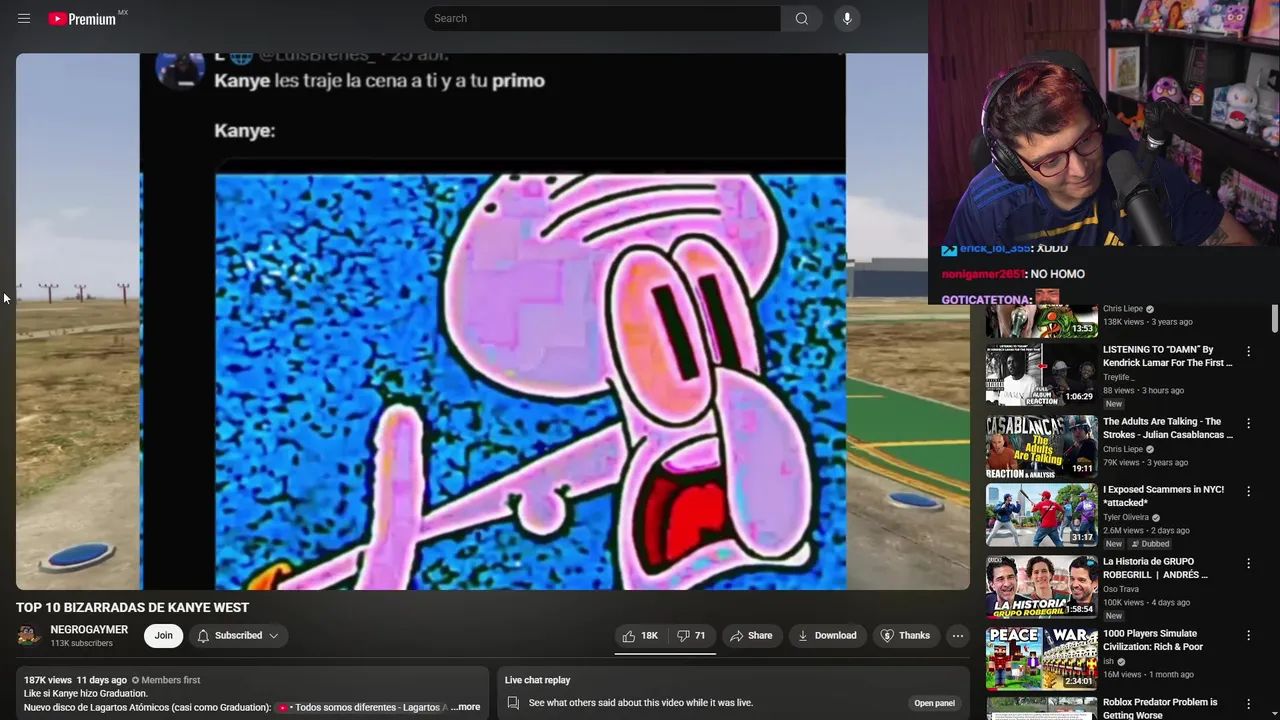Click title I Exposed Scammers in NYC

[x=1164, y=496]
